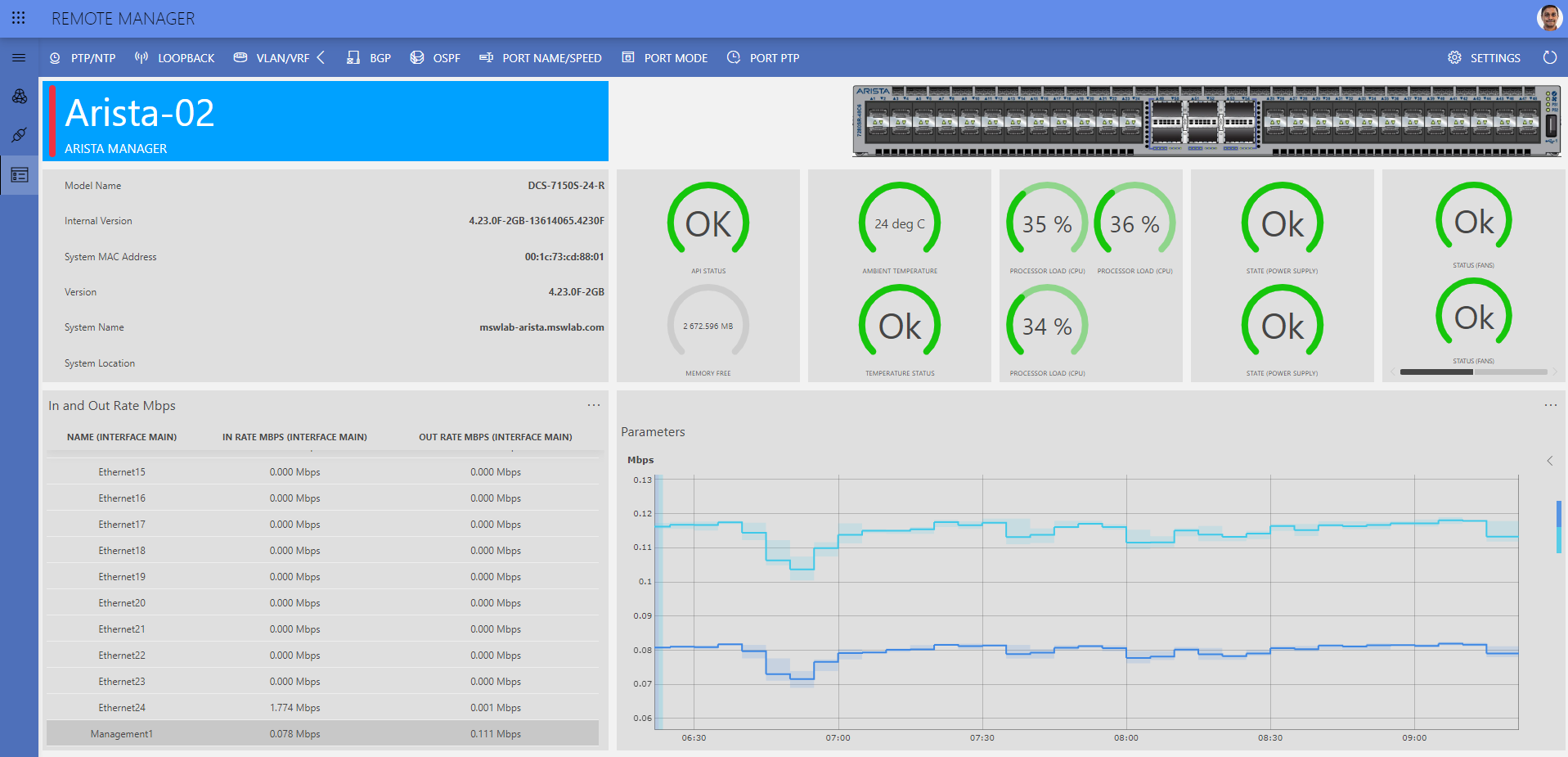Open the apps grid launcher icon
1568x757 pixels.
19,18
